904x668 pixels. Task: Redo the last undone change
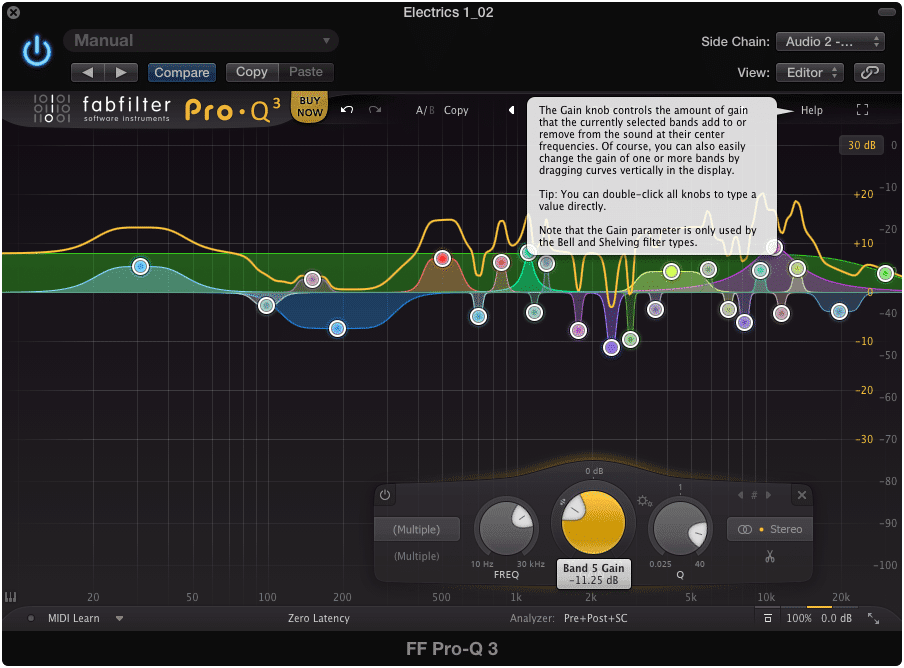click(x=375, y=110)
